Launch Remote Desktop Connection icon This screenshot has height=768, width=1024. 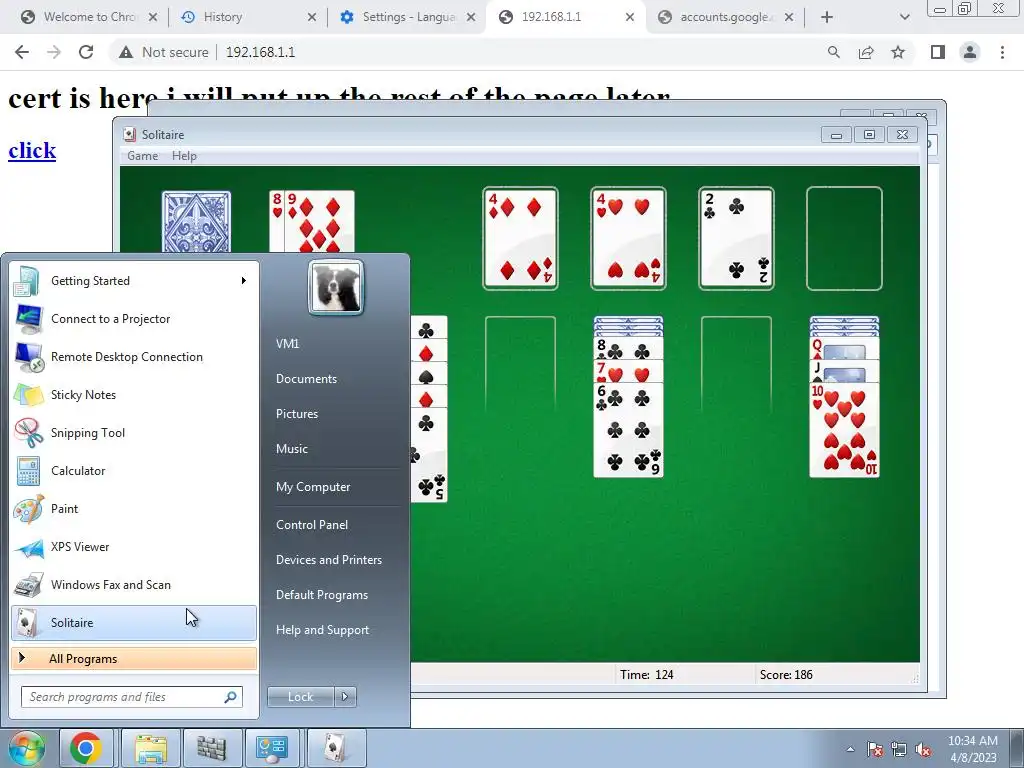pos(27,357)
